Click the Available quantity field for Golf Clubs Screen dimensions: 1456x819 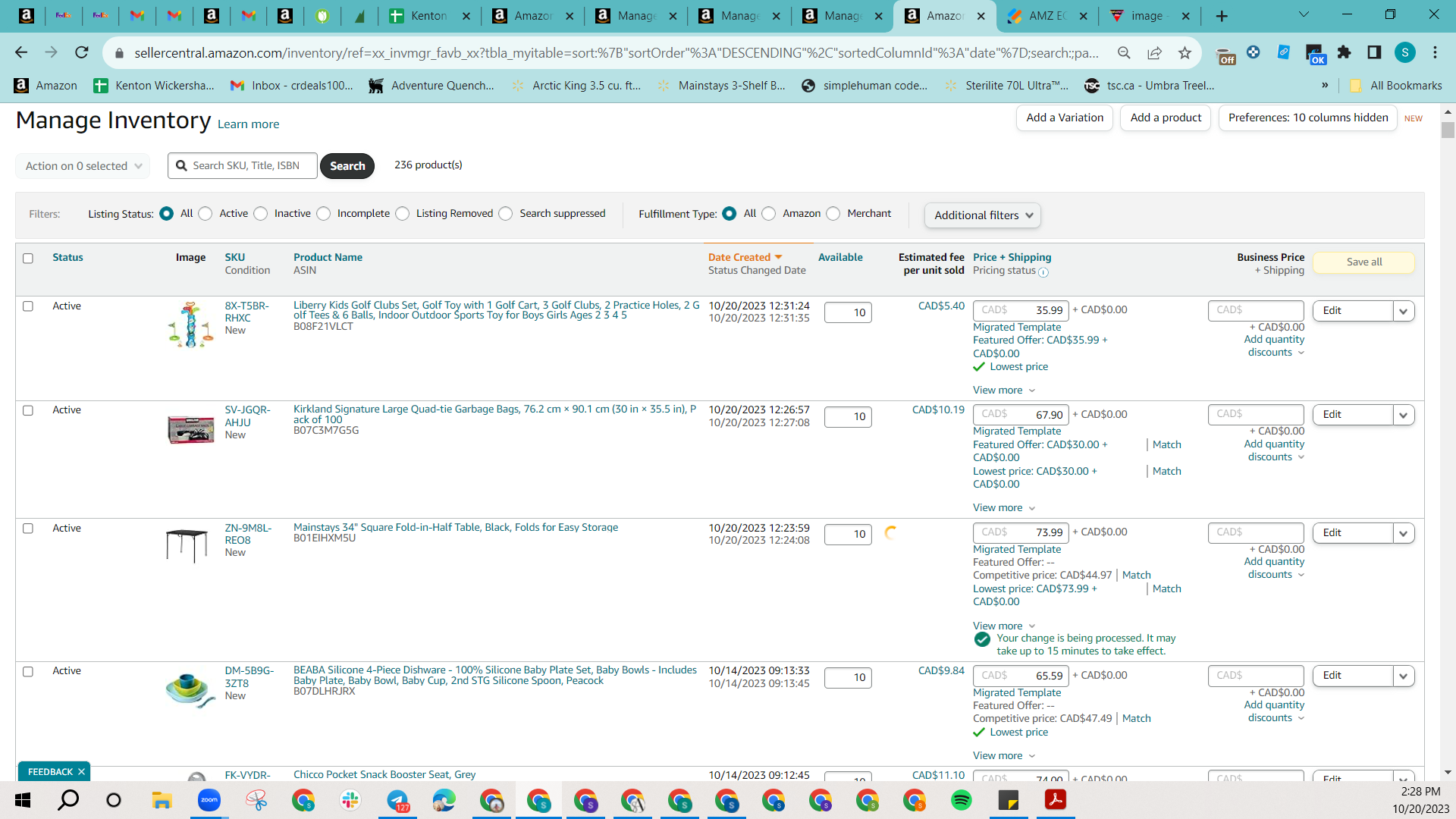click(848, 312)
